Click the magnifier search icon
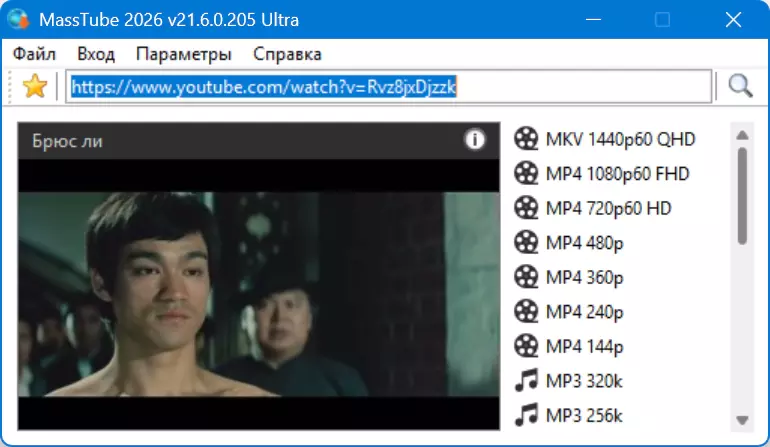The width and height of the screenshot is (770, 447). (x=740, y=86)
